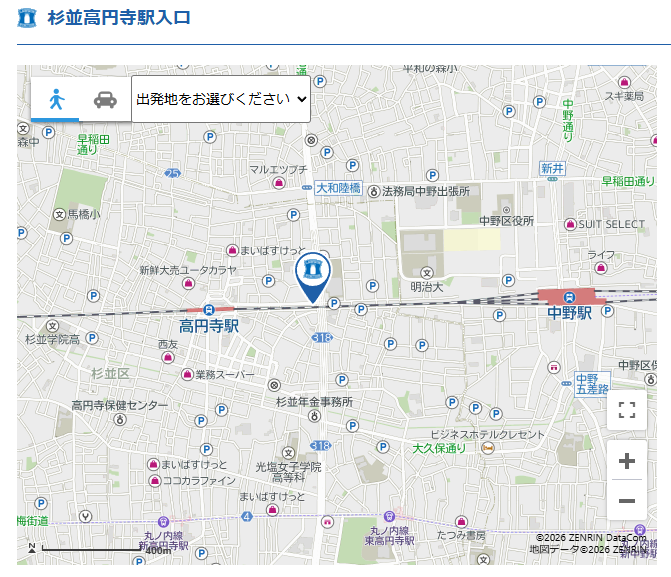Click the 杉並高円寺駅入口 page heading
This screenshot has width=671, height=577.
pyautogui.click(x=119, y=18)
